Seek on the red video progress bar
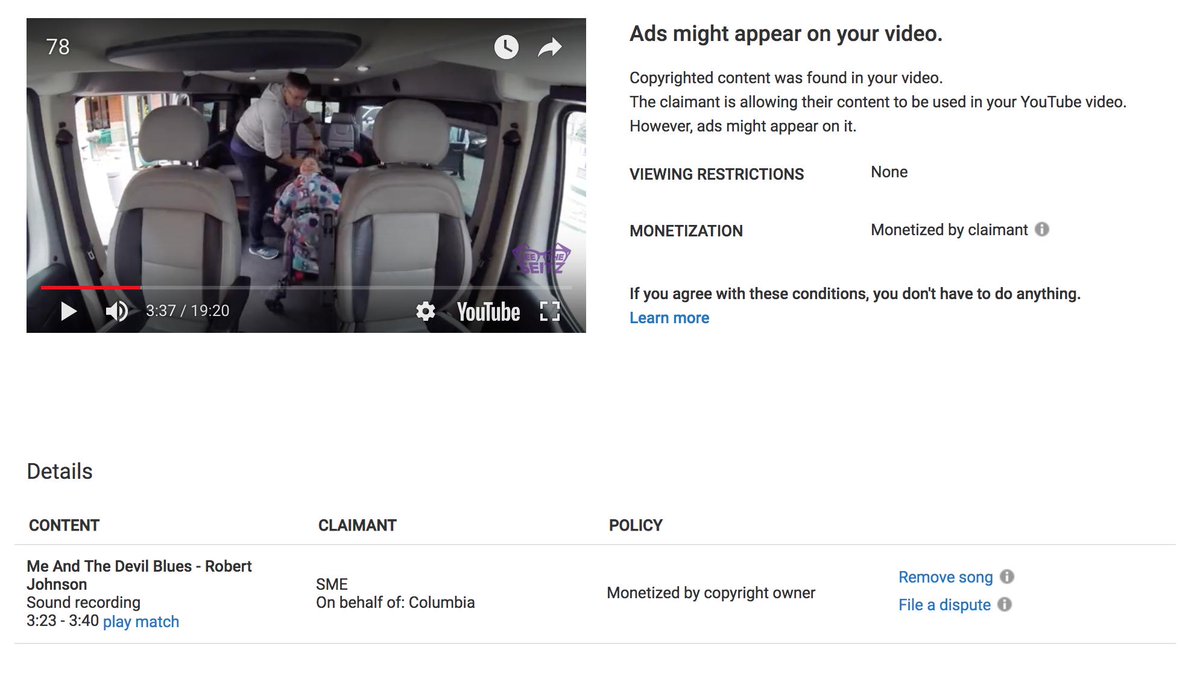 pyautogui.click(x=306, y=287)
